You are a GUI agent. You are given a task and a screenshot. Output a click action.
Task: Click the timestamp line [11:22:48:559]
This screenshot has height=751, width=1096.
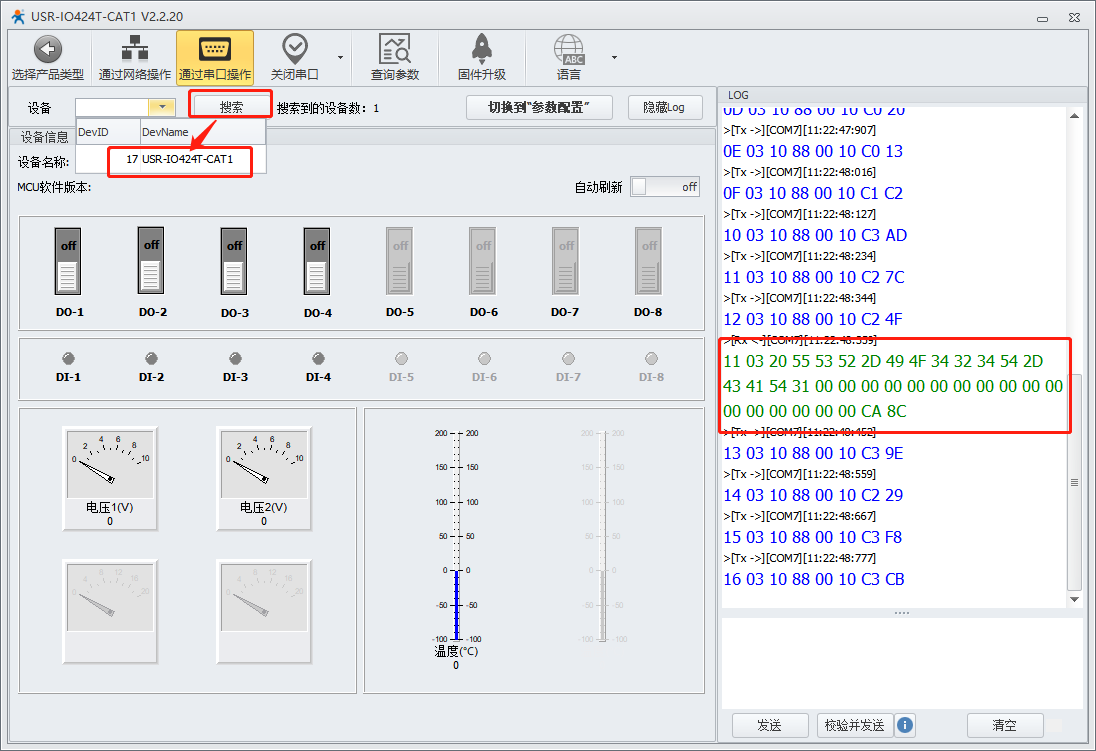click(x=800, y=474)
